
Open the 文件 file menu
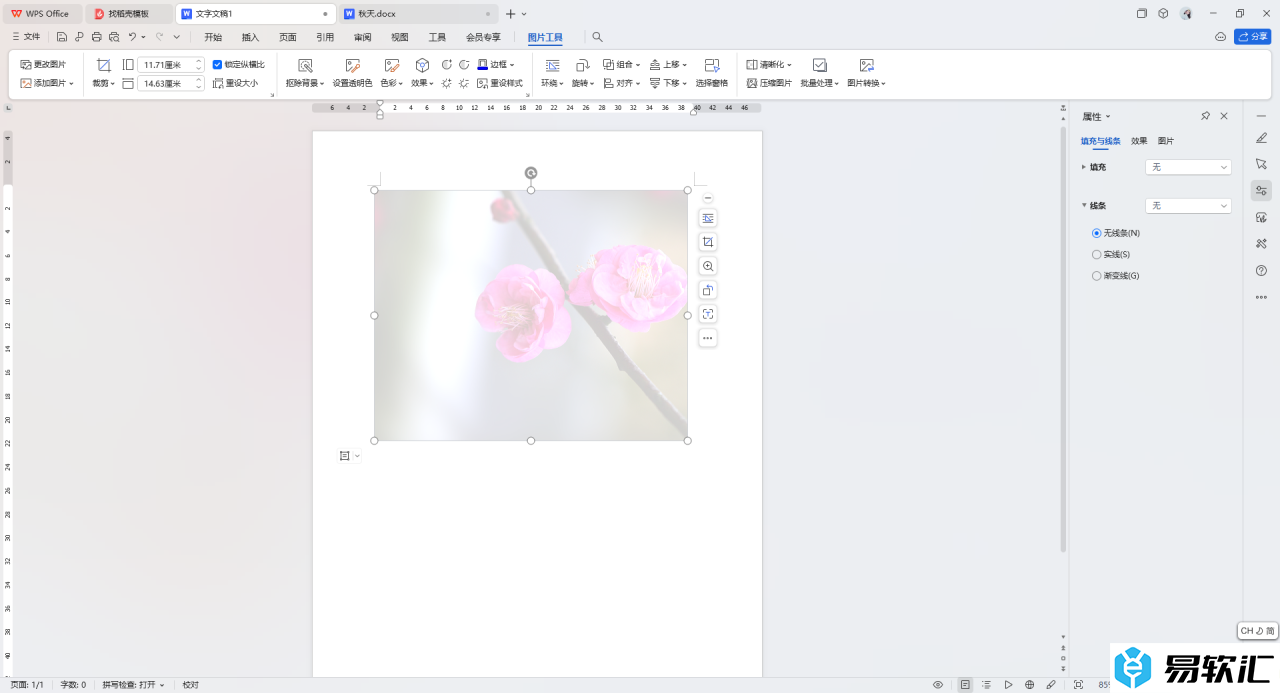tap(26, 37)
